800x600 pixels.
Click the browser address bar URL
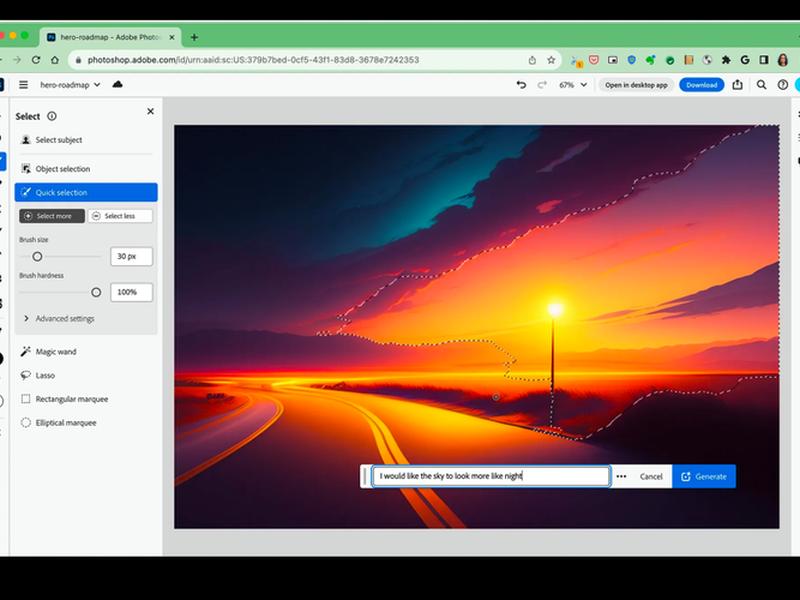(x=253, y=60)
